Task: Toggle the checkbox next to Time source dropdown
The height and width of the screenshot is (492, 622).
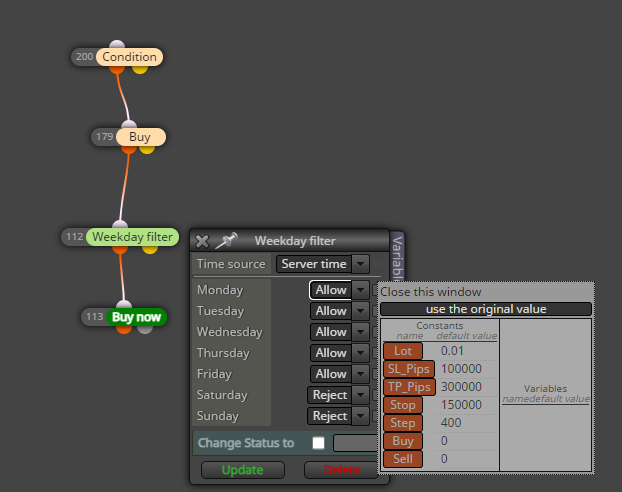Action: pyautogui.click(x=378, y=264)
